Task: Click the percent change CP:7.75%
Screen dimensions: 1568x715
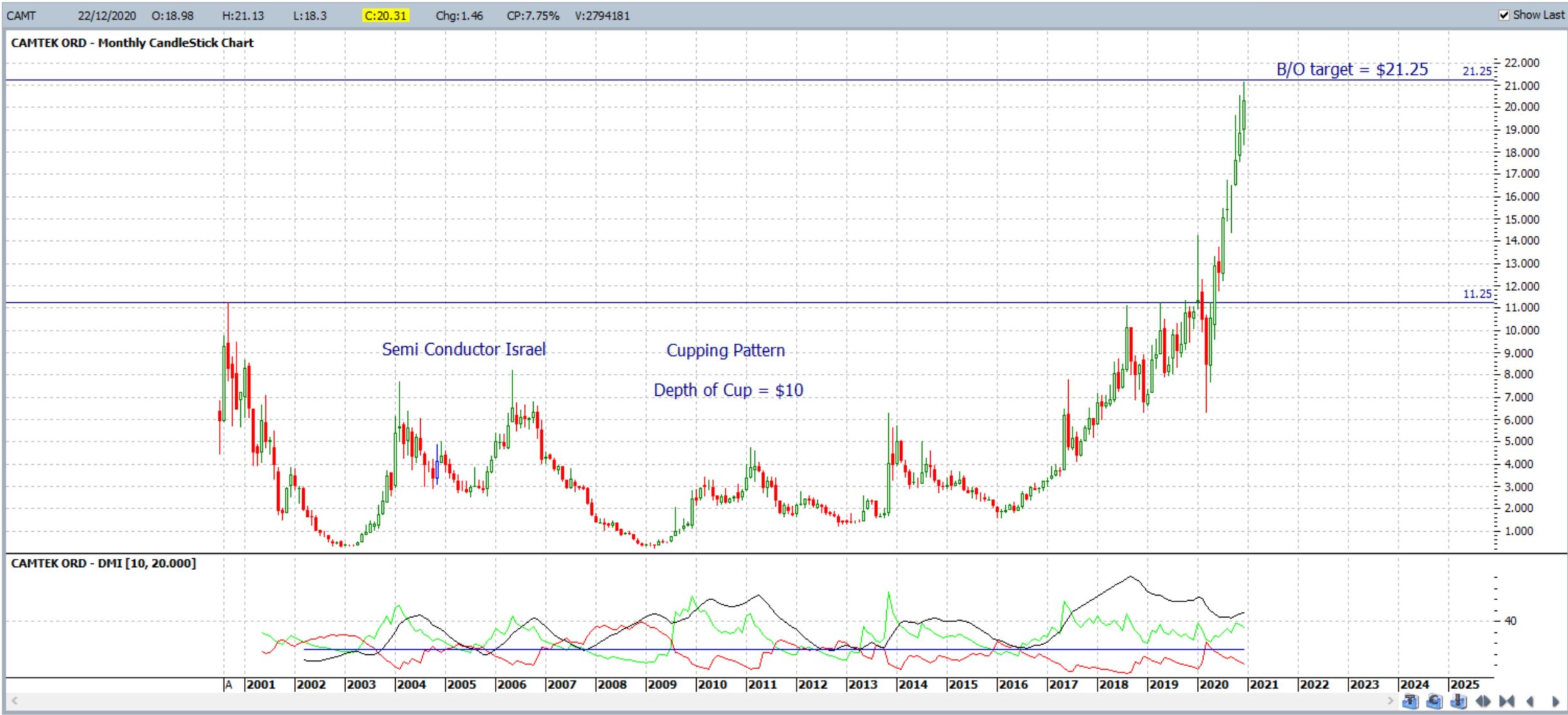Action: (x=532, y=16)
